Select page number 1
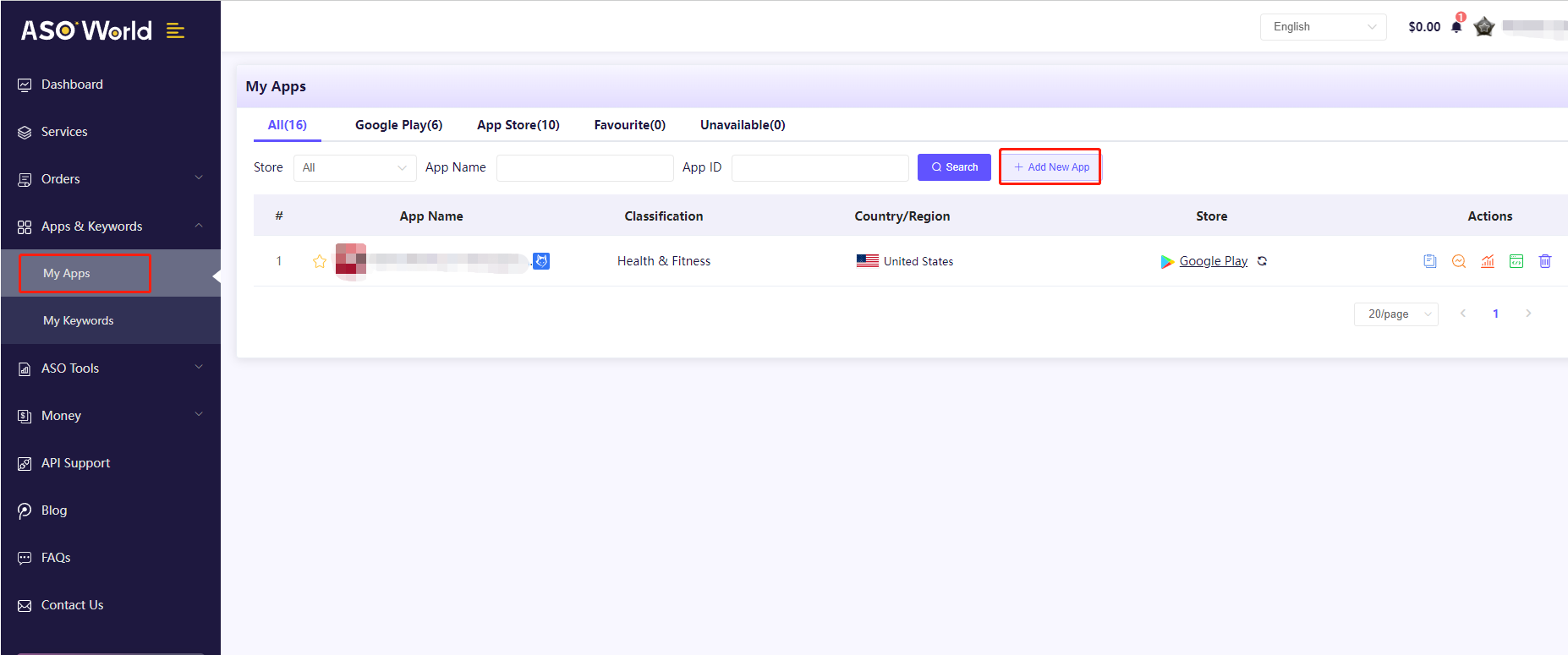 [1495, 314]
